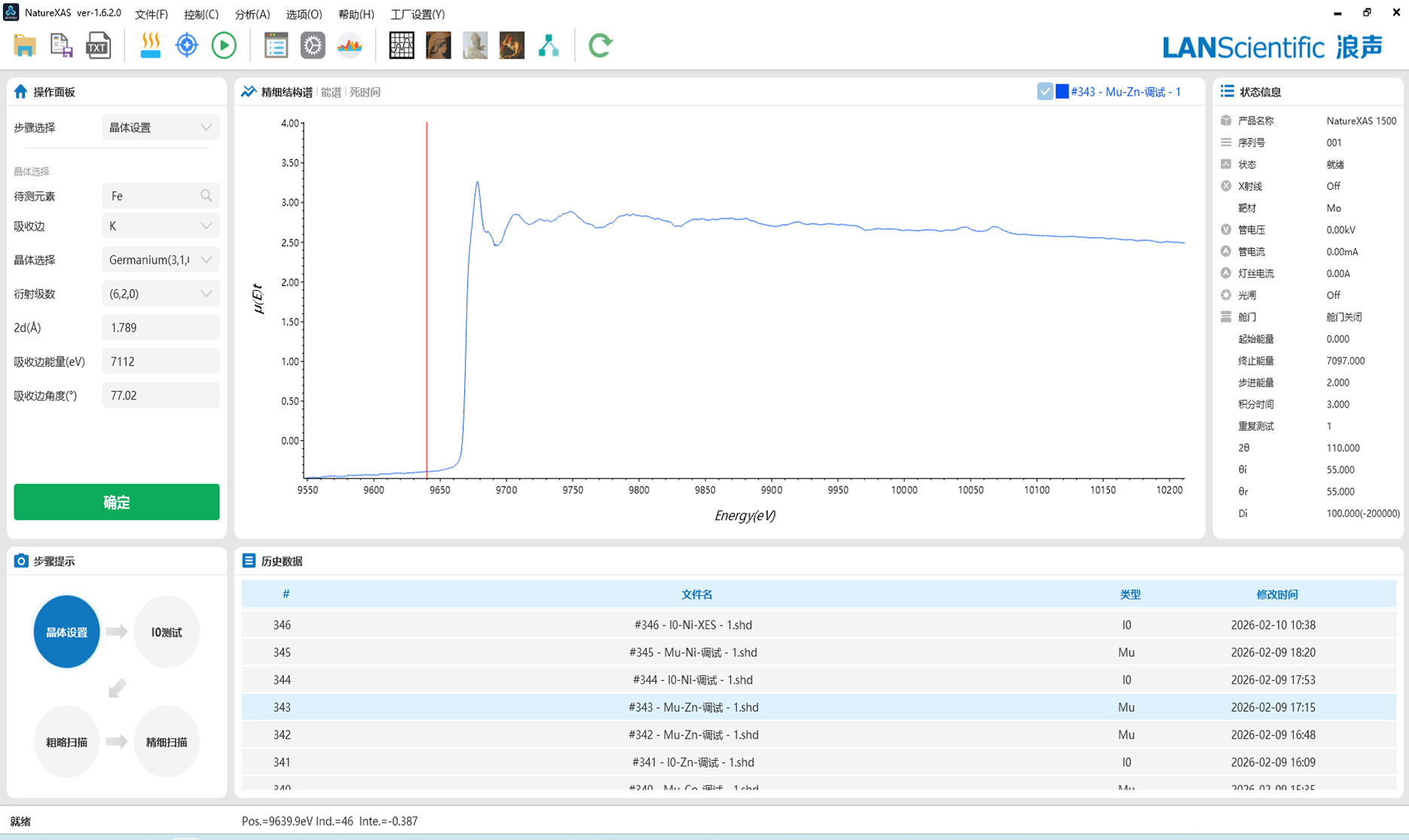Expand the 晶体选择 Germanium dropdown

tap(160, 260)
